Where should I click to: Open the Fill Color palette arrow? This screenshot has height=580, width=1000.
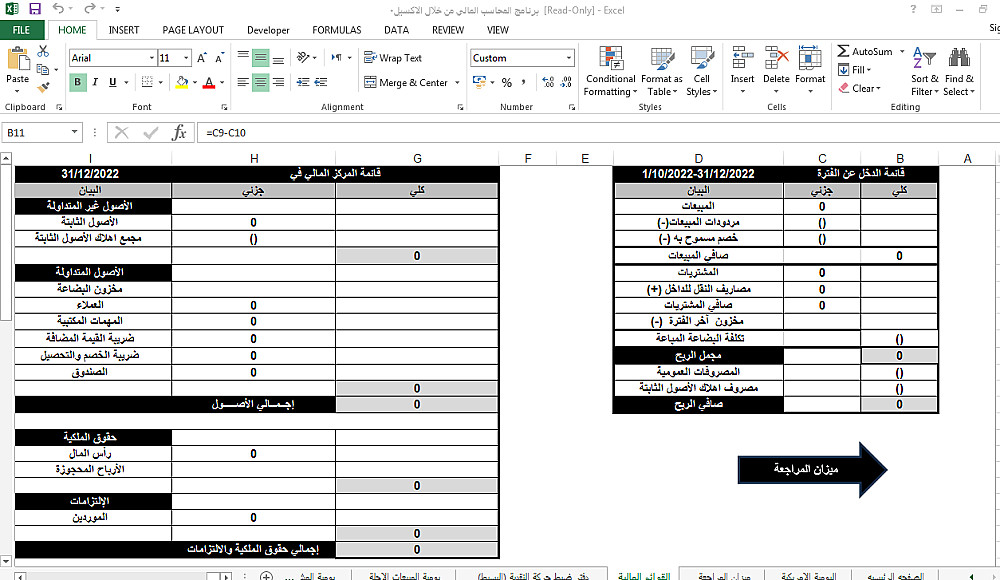pos(195,83)
